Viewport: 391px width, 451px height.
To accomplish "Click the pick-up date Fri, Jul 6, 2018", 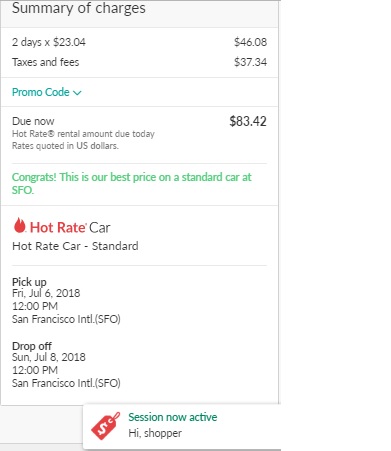I will pos(46,293).
